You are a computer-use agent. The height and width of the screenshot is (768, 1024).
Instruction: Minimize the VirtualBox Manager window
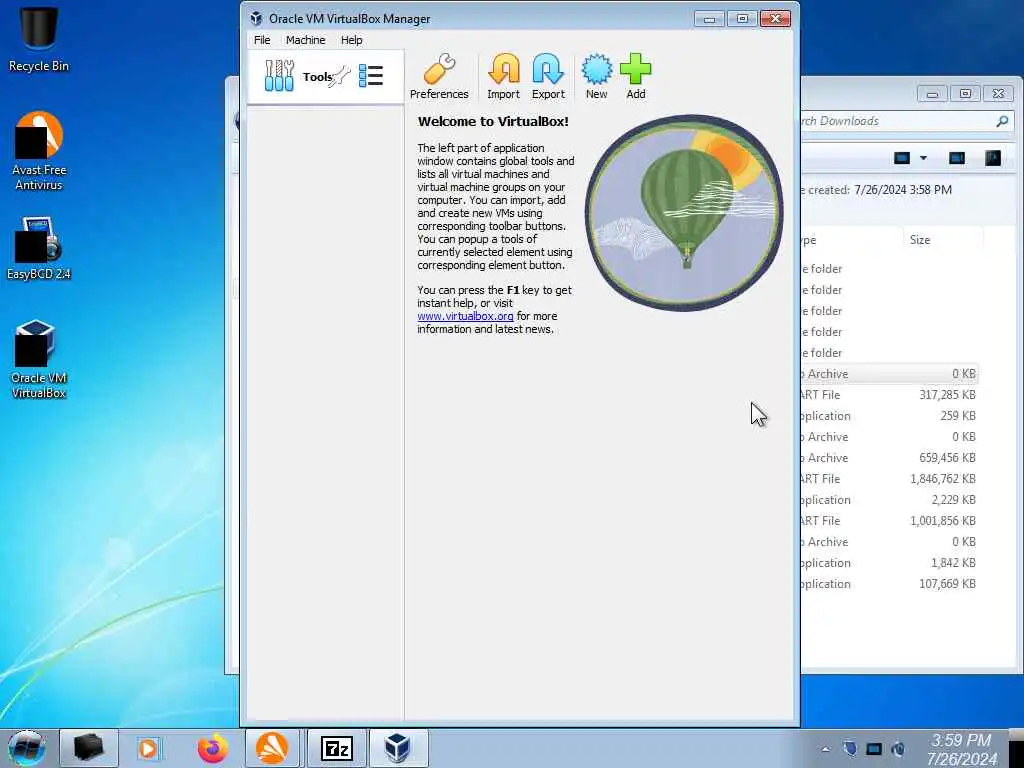[709, 18]
